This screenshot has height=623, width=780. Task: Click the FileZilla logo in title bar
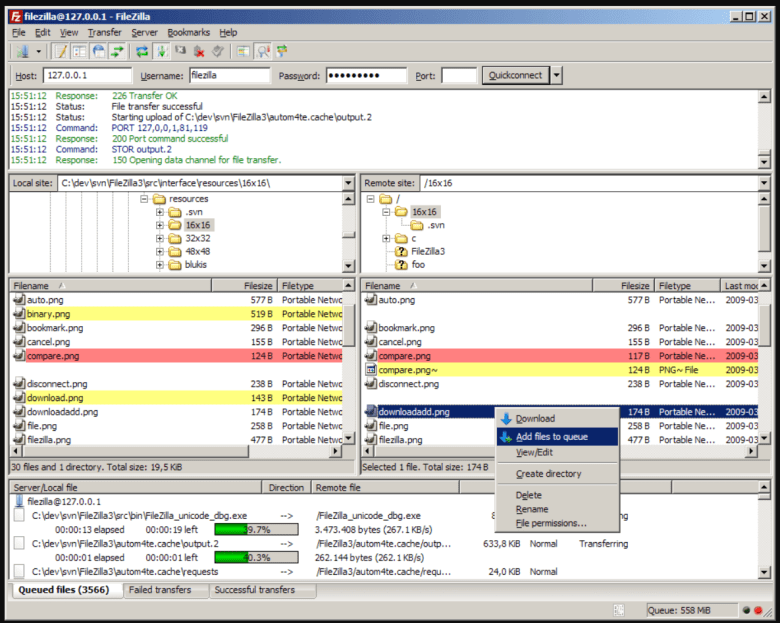tap(16, 16)
